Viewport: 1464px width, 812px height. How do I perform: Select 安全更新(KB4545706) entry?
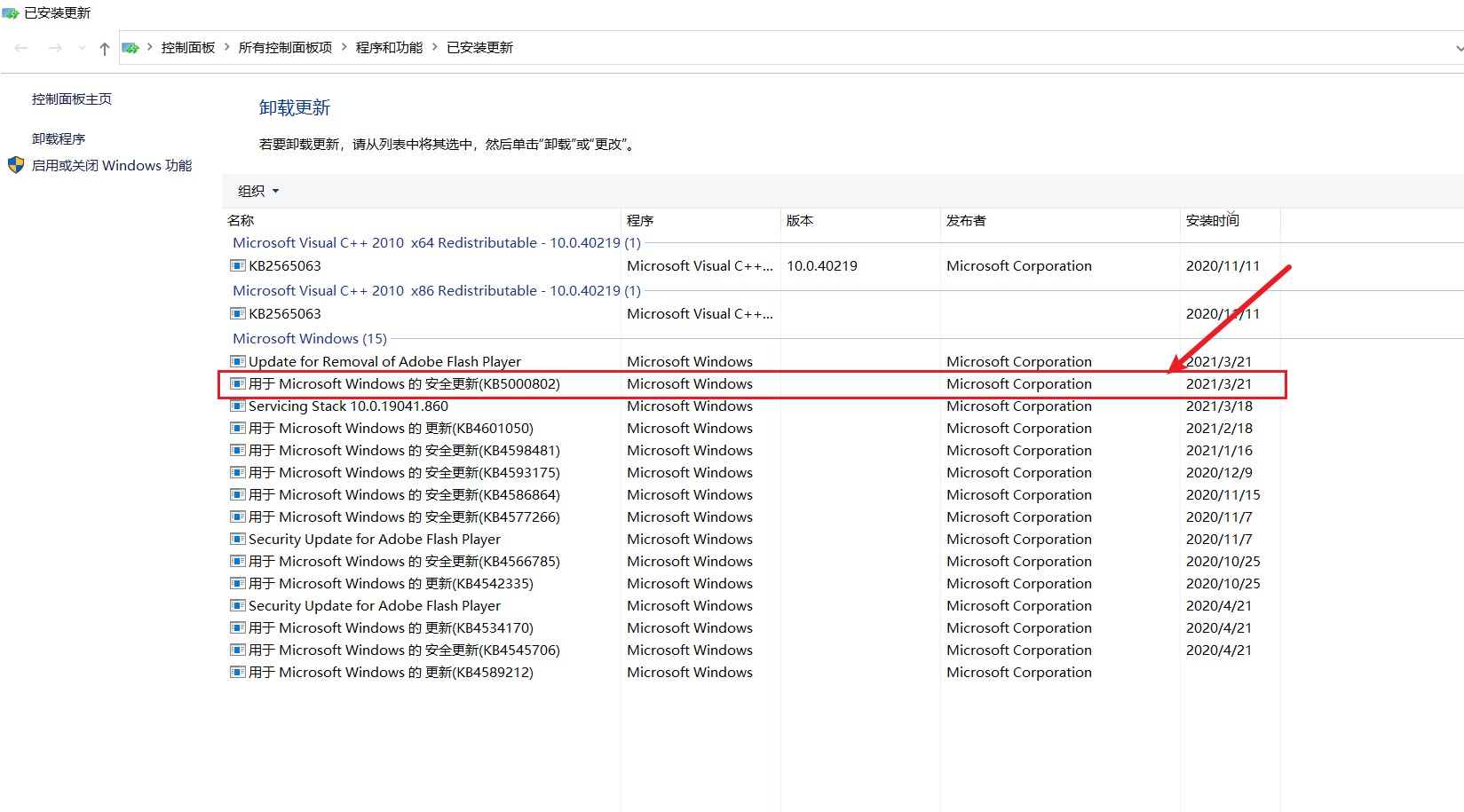point(404,650)
